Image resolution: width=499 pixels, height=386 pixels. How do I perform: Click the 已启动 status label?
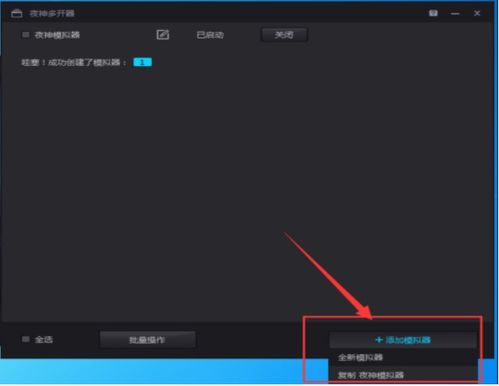click(210, 35)
